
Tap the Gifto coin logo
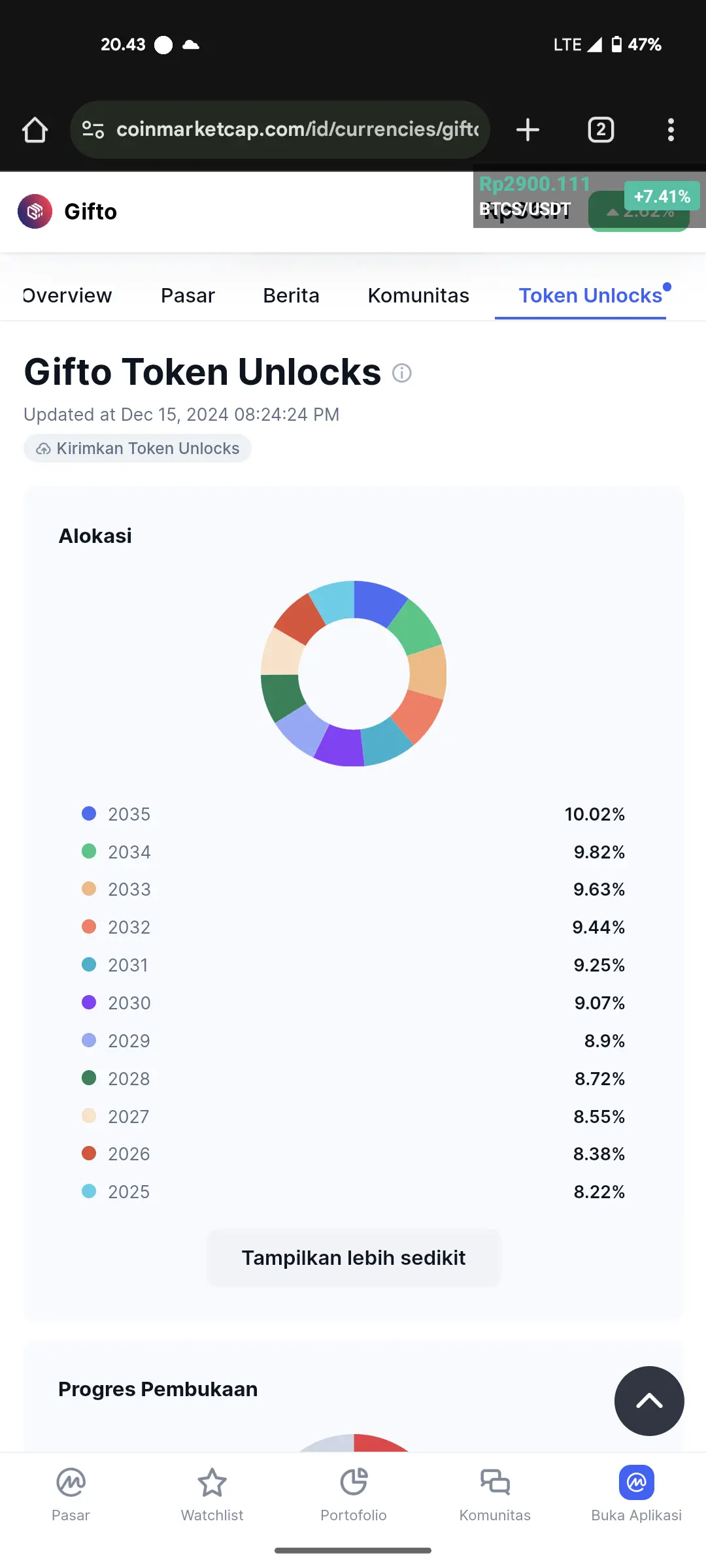[35, 212]
